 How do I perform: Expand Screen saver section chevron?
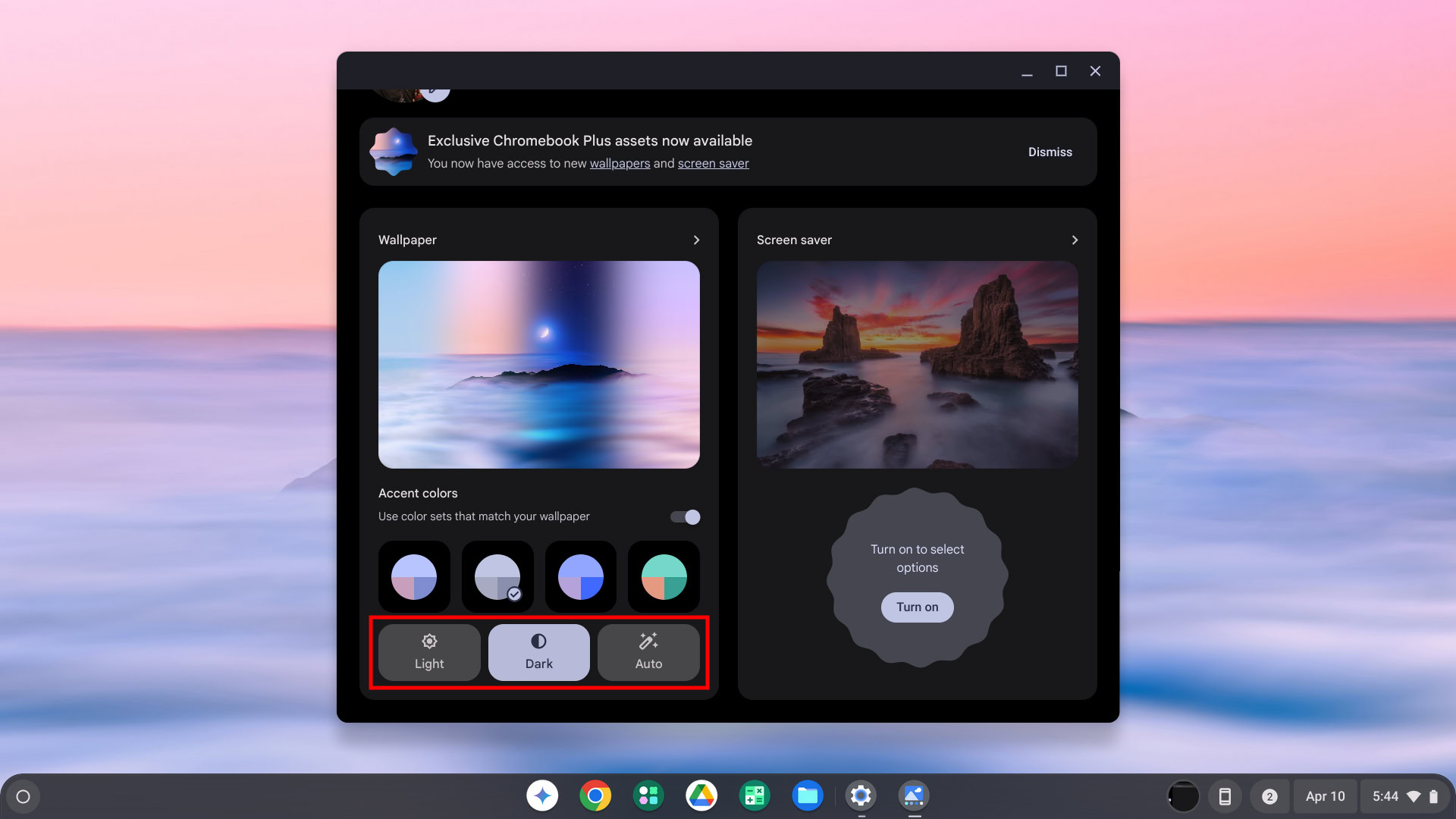click(x=1075, y=240)
